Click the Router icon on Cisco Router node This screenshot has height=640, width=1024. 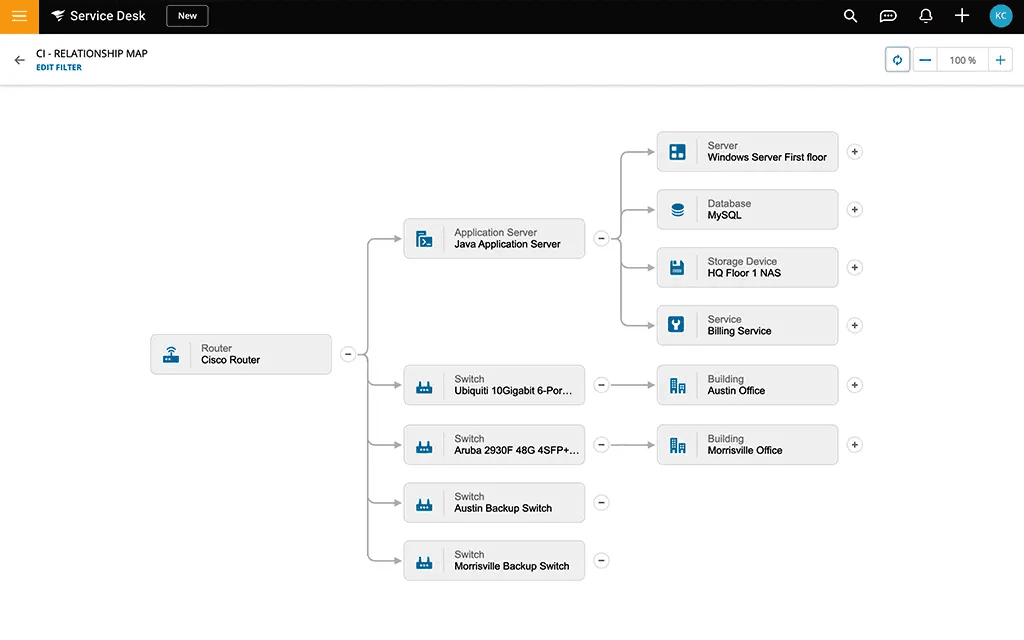click(171, 354)
